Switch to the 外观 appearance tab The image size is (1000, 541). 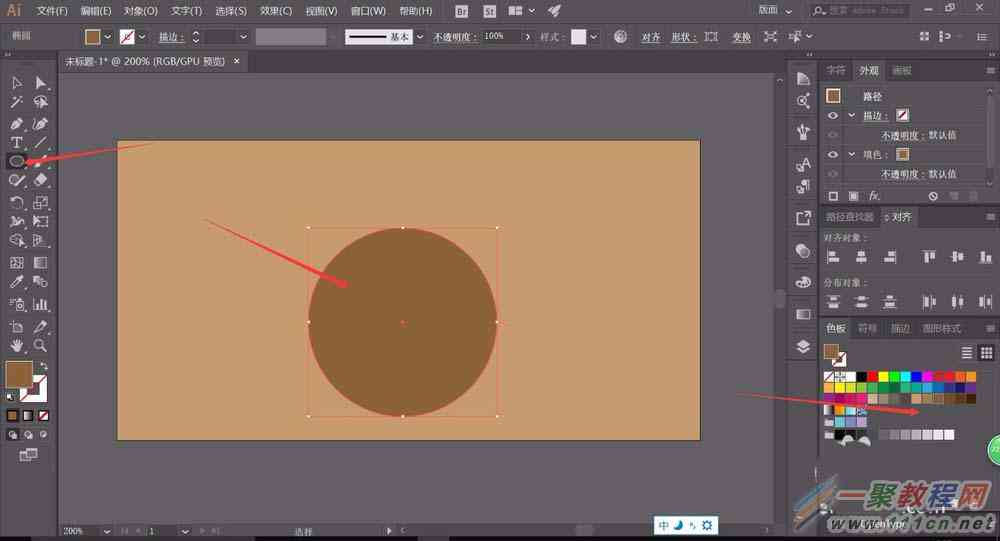pos(869,70)
